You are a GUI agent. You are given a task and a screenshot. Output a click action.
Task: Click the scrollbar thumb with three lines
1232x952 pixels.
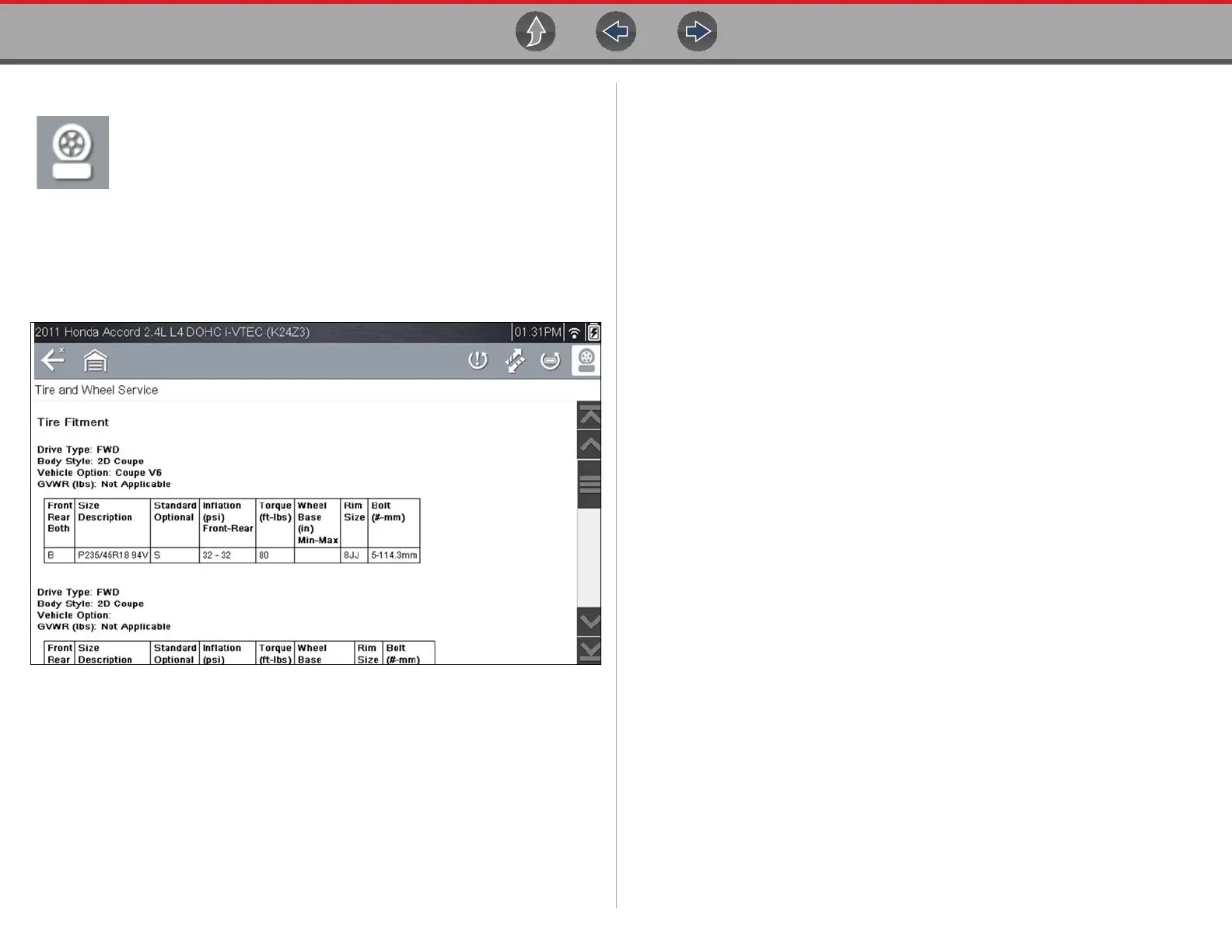tap(590, 485)
